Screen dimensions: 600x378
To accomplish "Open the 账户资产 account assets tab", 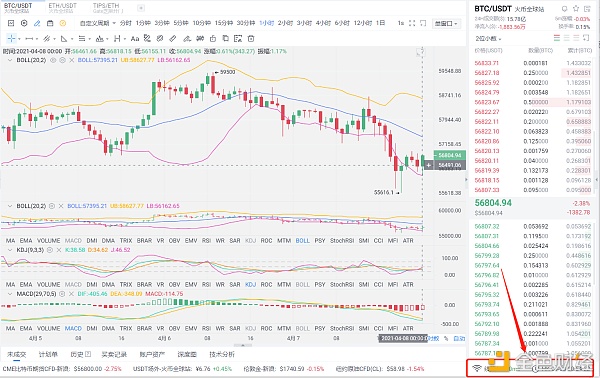I will coord(152,355).
